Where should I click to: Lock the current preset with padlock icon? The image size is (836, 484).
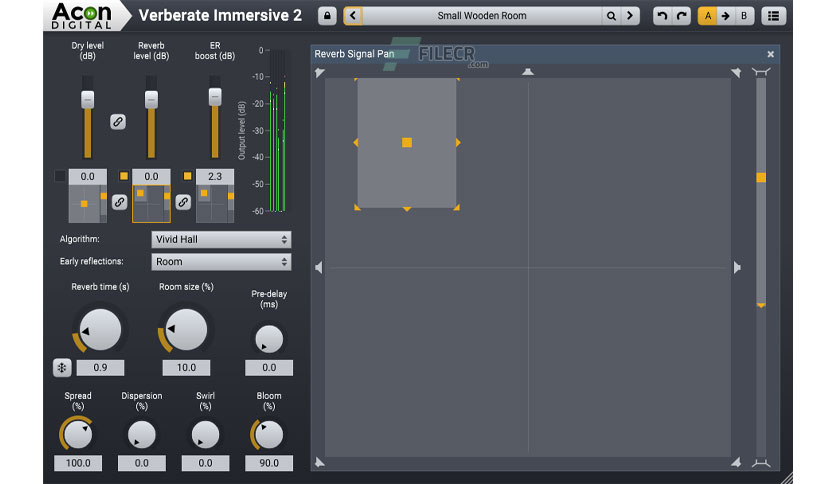[x=327, y=16]
